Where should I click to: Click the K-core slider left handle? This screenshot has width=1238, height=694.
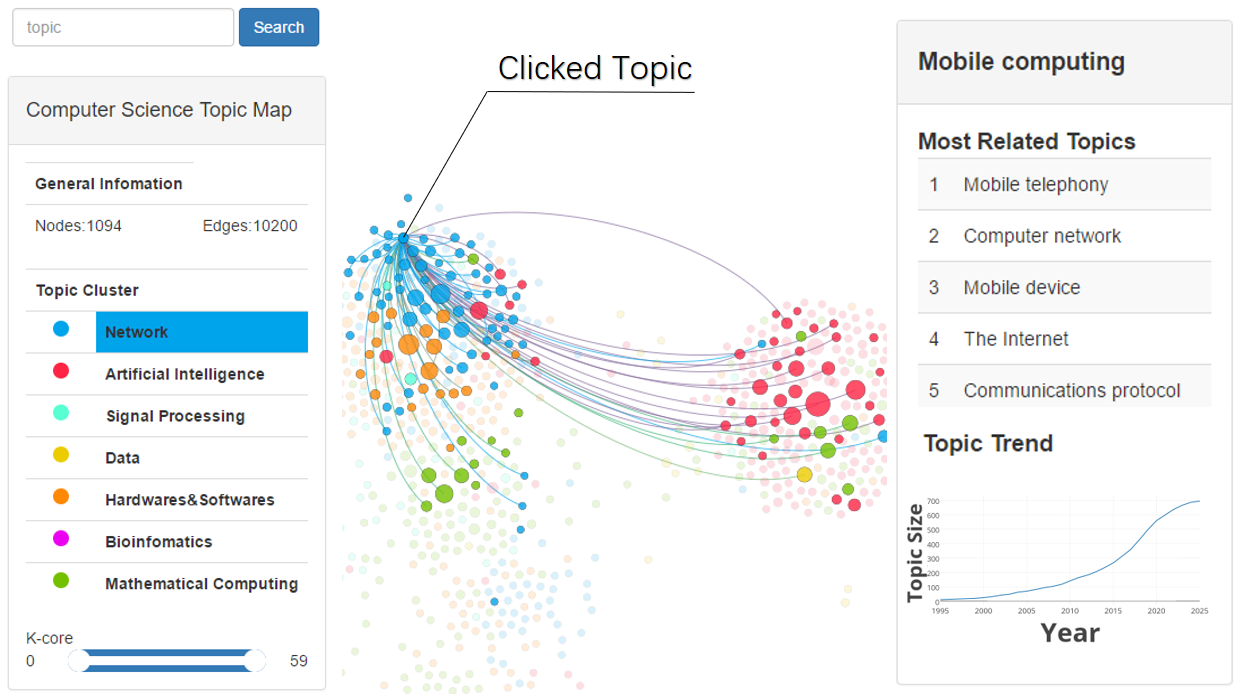(79, 660)
